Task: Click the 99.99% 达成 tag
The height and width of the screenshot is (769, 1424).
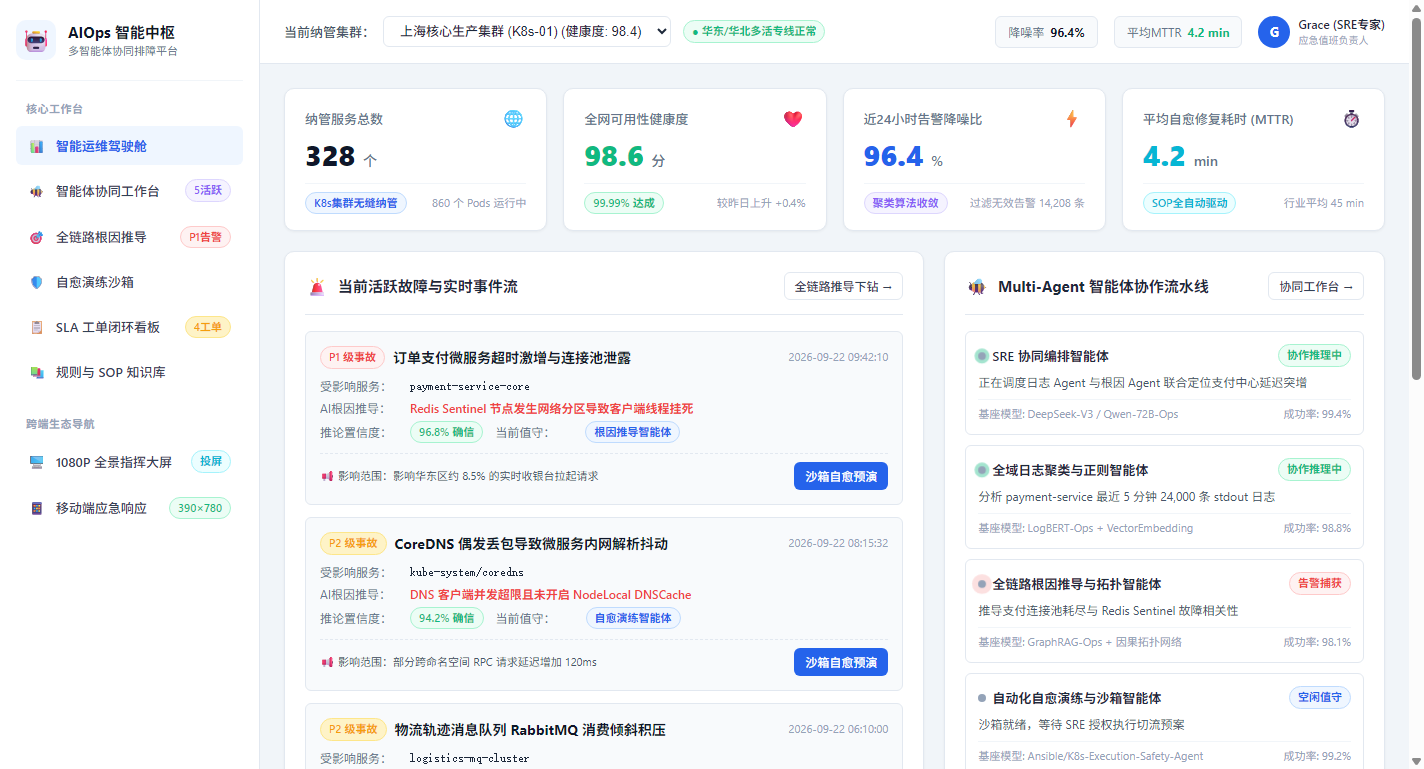Action: pos(624,203)
